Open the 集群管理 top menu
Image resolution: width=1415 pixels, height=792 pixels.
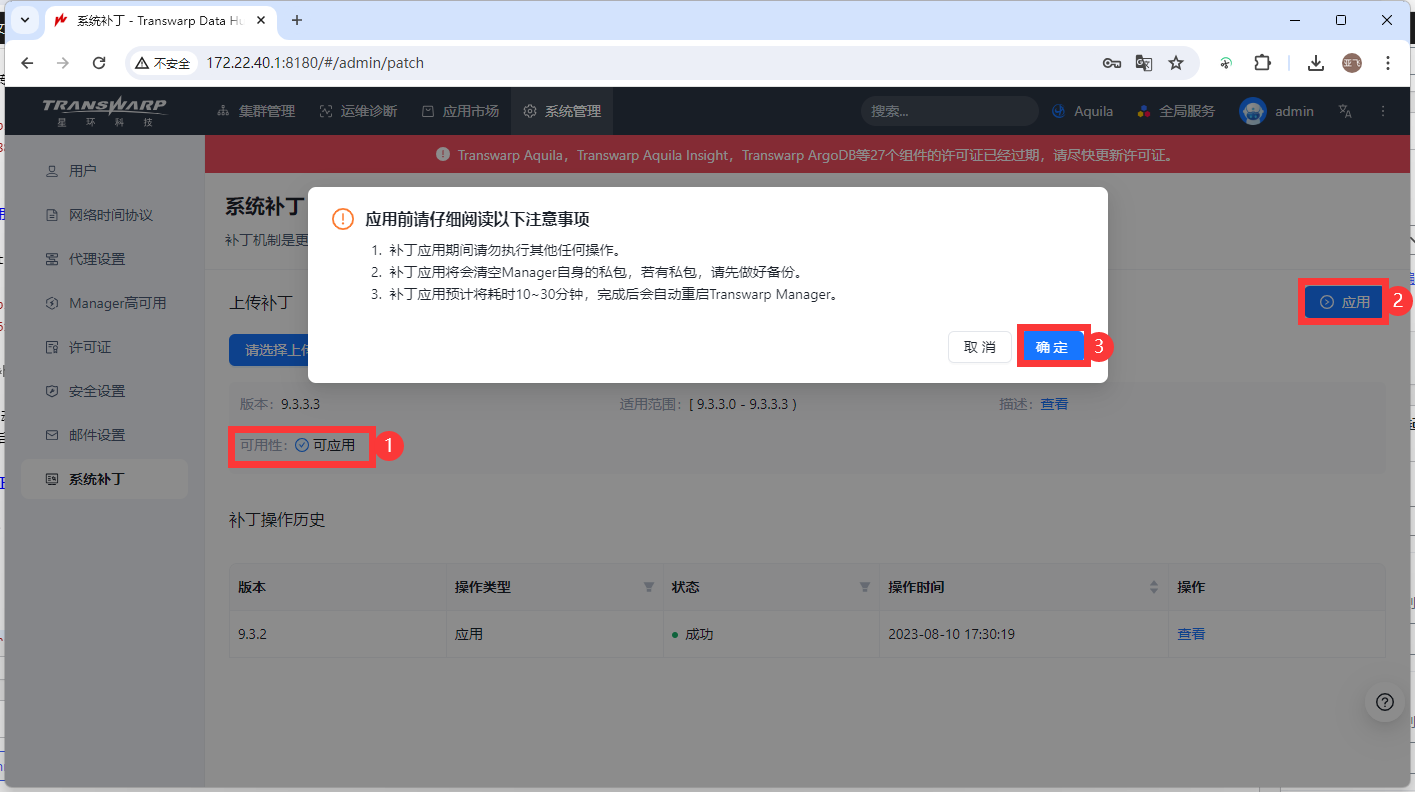(x=256, y=111)
